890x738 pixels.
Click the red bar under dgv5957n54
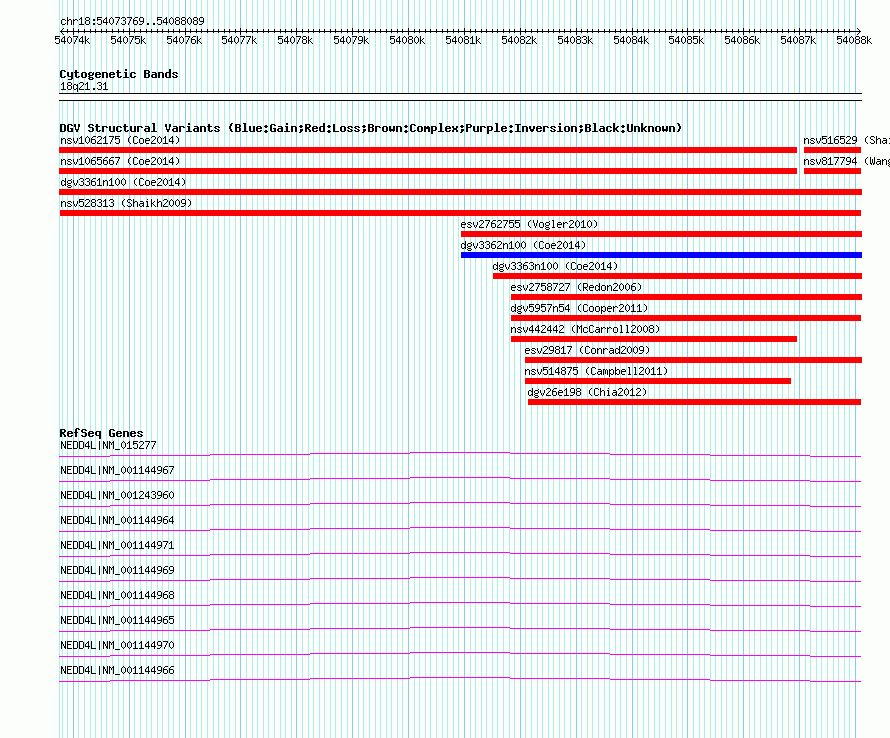686,318
